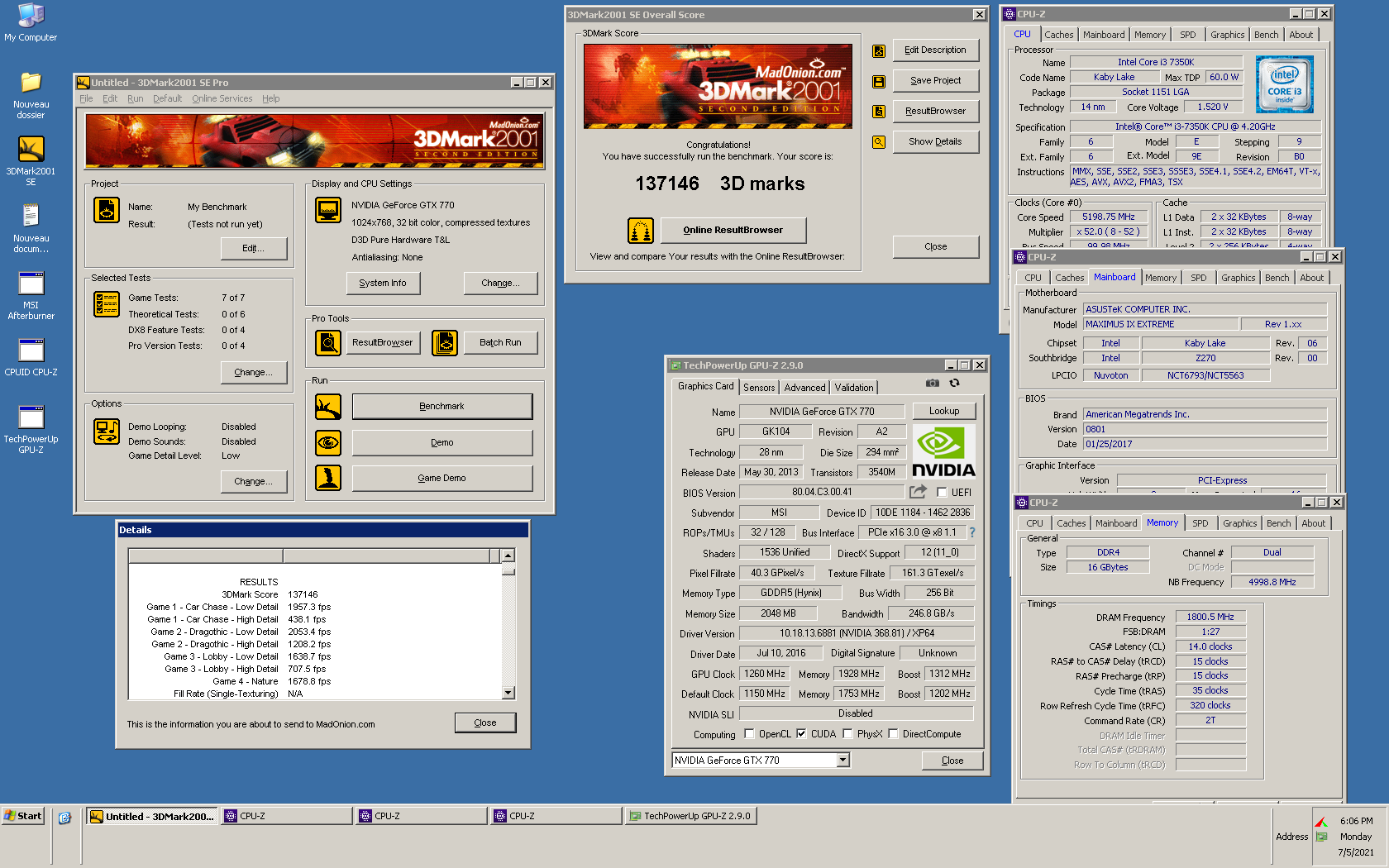The width and height of the screenshot is (1389, 868).
Task: Click the bus interface question mark in GPU-Z
Action: pyautogui.click(x=972, y=532)
